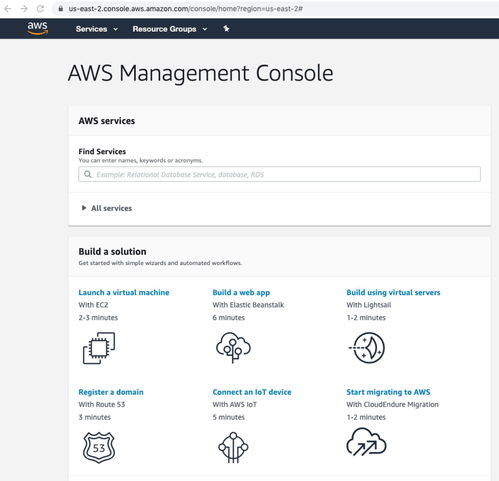Viewport: 499px width, 481px height.
Task: Click the 'With EC2' text
Action: (x=93, y=305)
